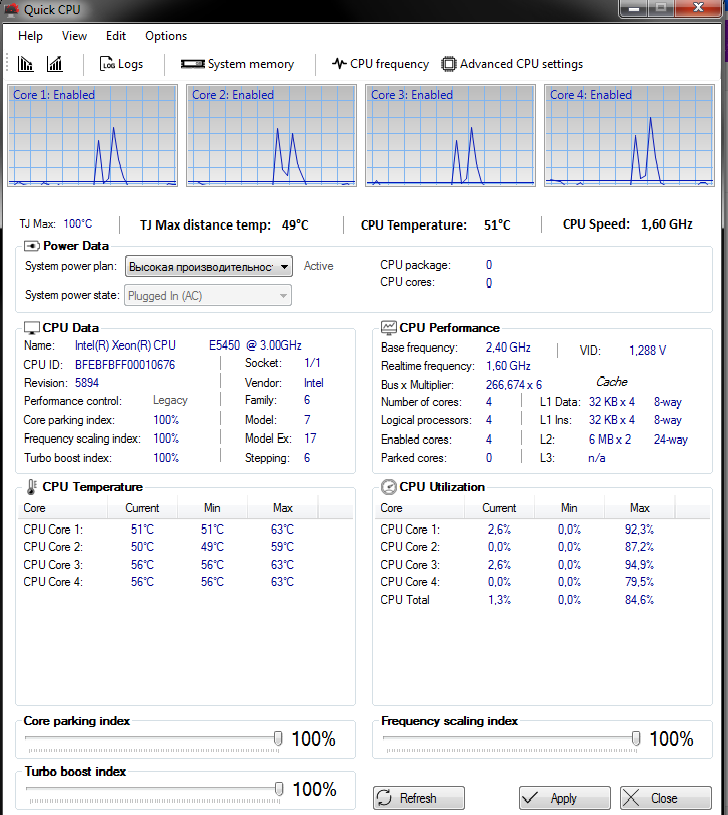Expand the System power plan dropdown
Image resolution: width=728 pixels, height=815 pixels.
(x=209, y=267)
